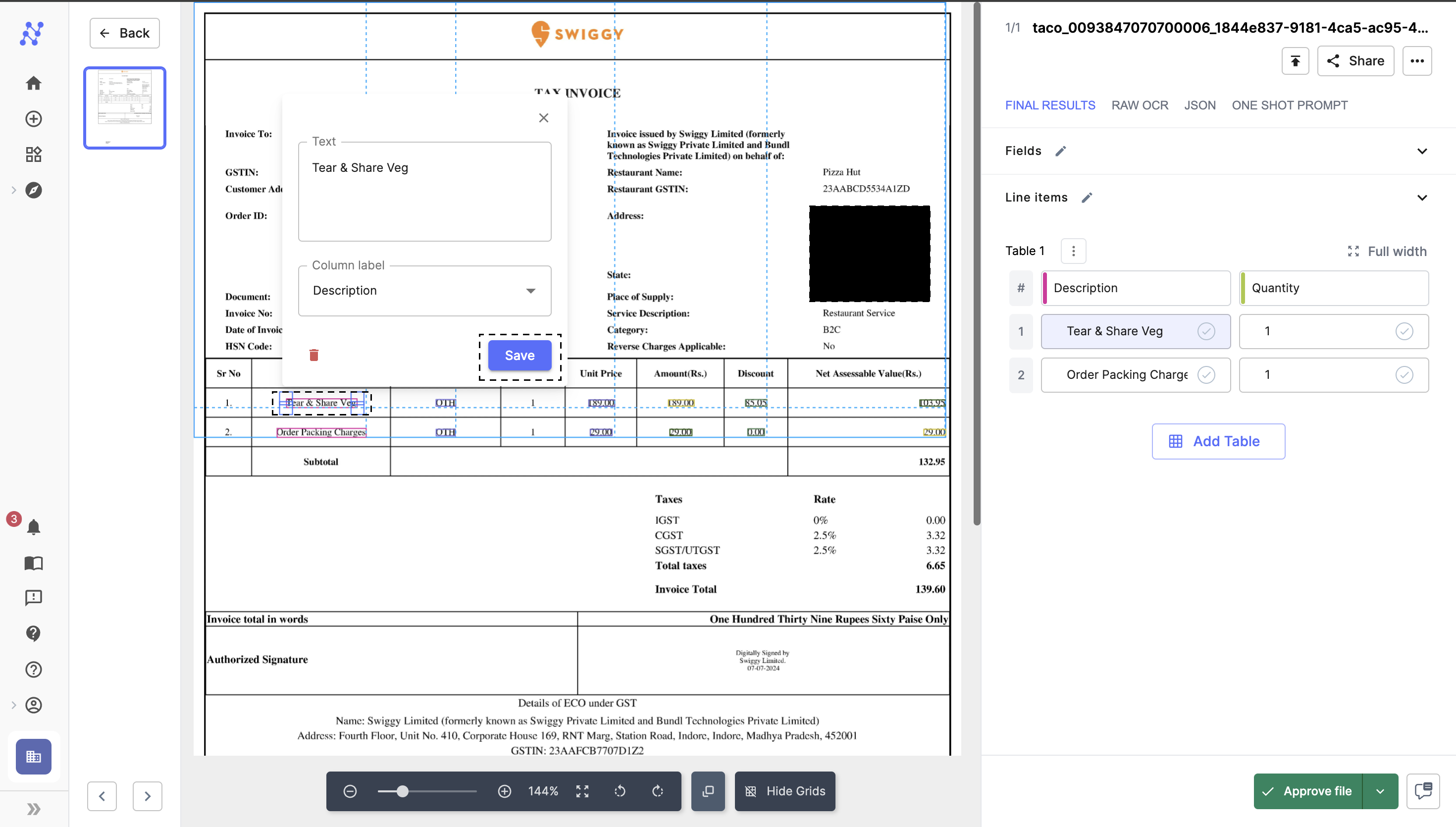Rotate document counterclockwise
Screen dimensions: 1456x827
(620, 791)
